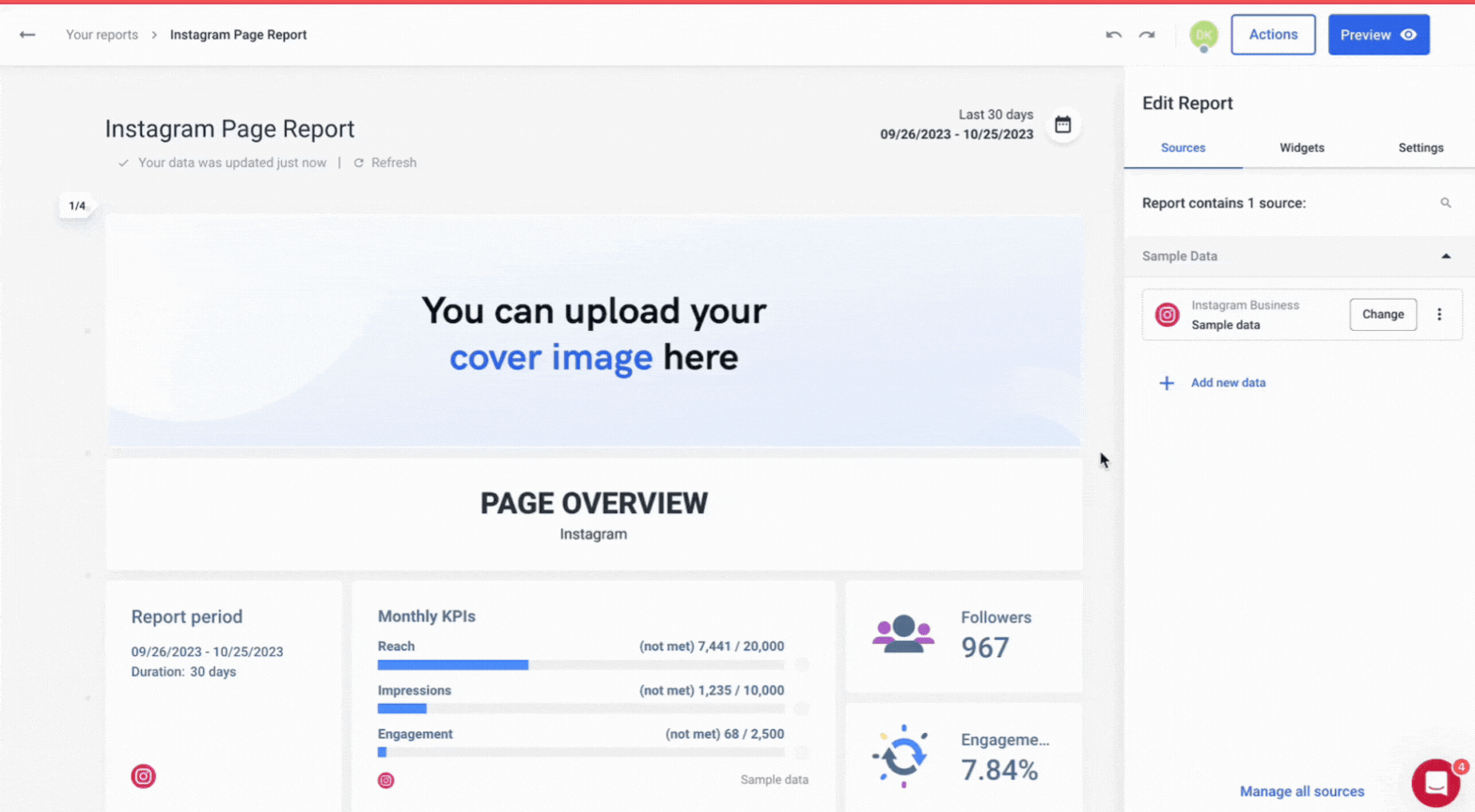The height and width of the screenshot is (812, 1475).
Task: Click the Followers people icon
Action: coord(902,634)
